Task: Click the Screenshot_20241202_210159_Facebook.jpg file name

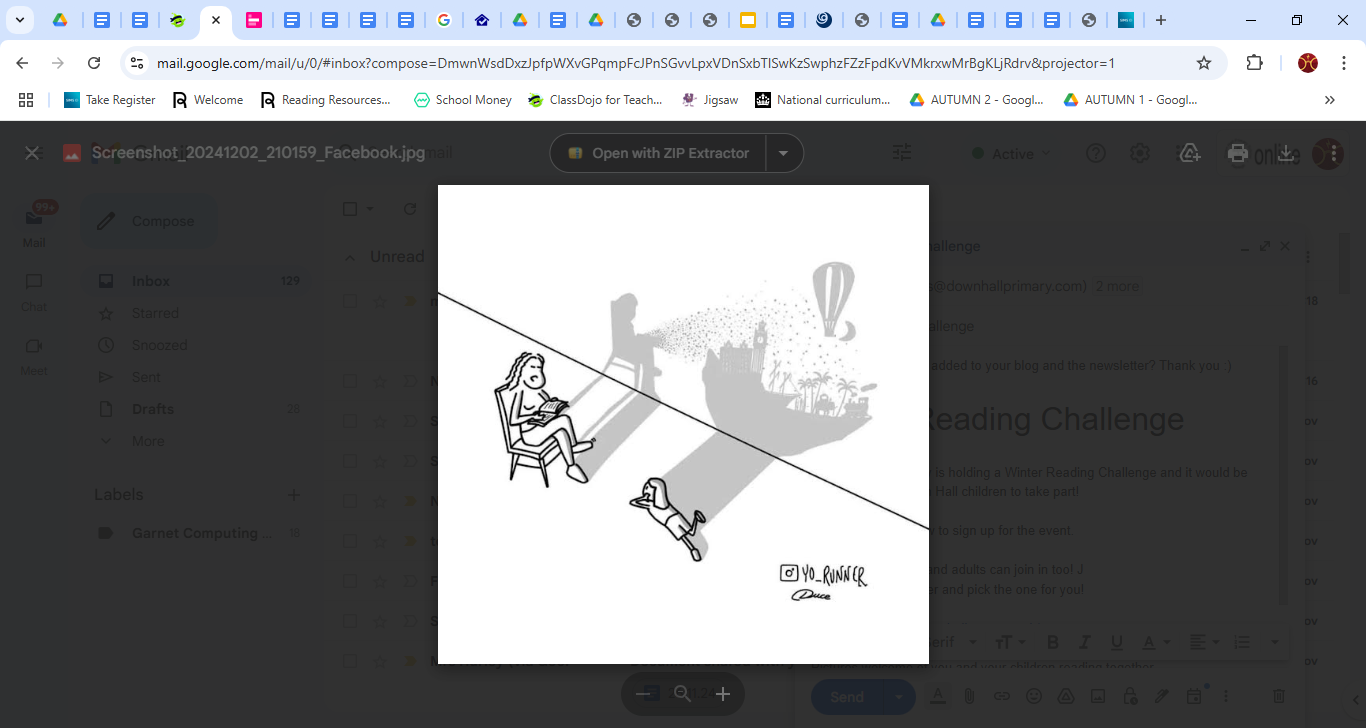Action: (258, 153)
